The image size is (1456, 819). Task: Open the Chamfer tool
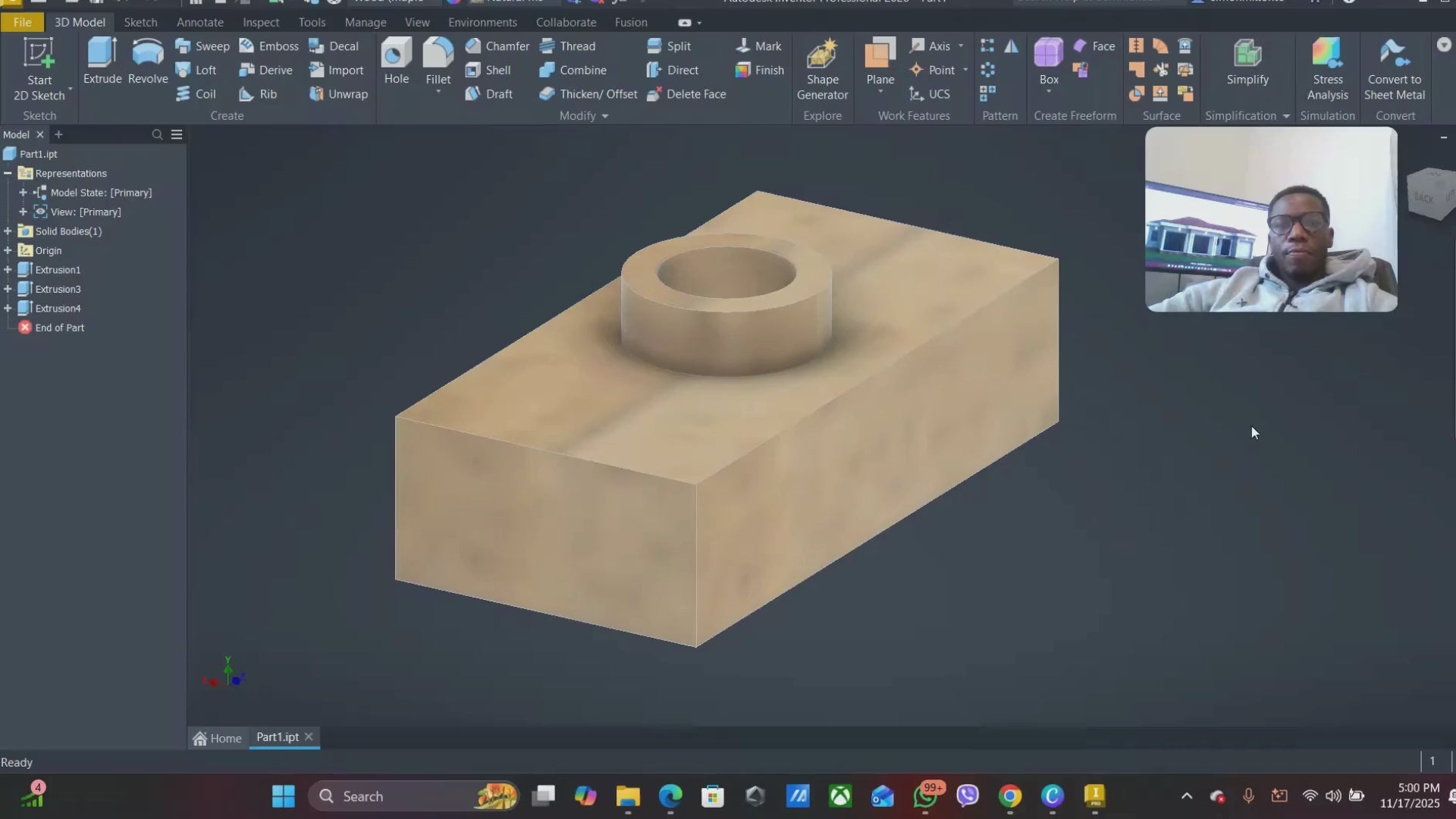pyautogui.click(x=498, y=45)
